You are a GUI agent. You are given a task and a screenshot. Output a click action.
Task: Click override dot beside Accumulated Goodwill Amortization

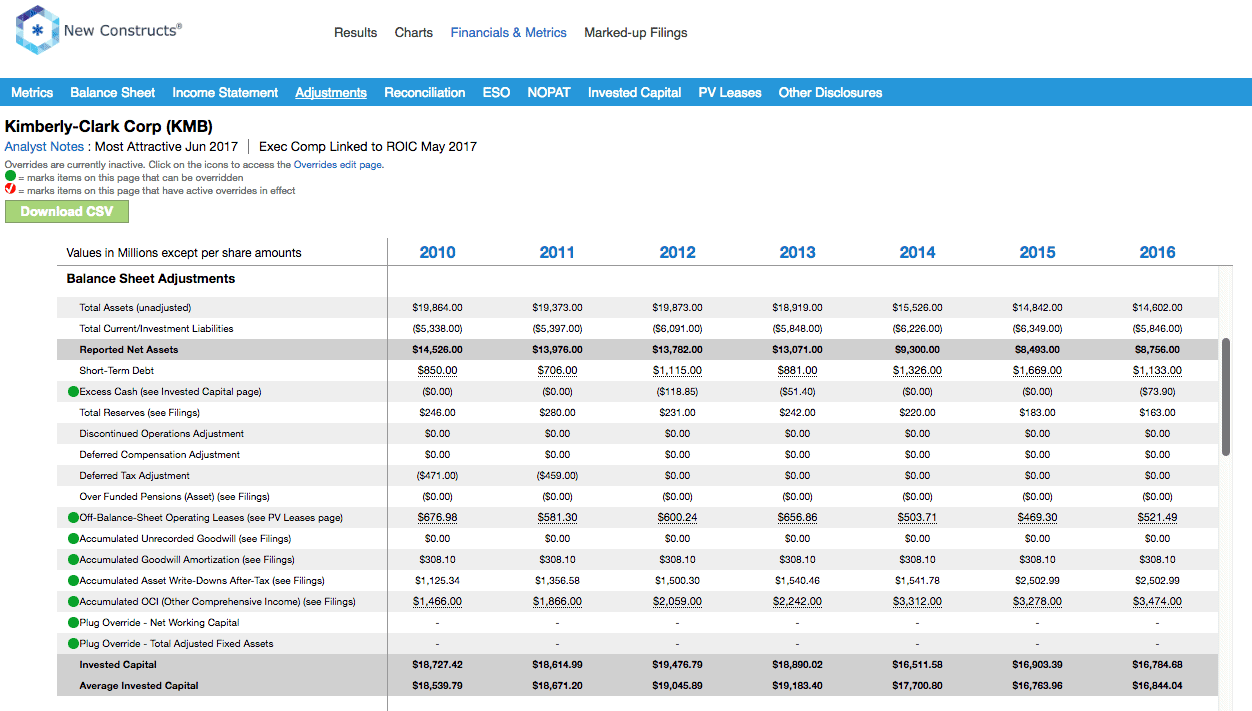click(73, 560)
